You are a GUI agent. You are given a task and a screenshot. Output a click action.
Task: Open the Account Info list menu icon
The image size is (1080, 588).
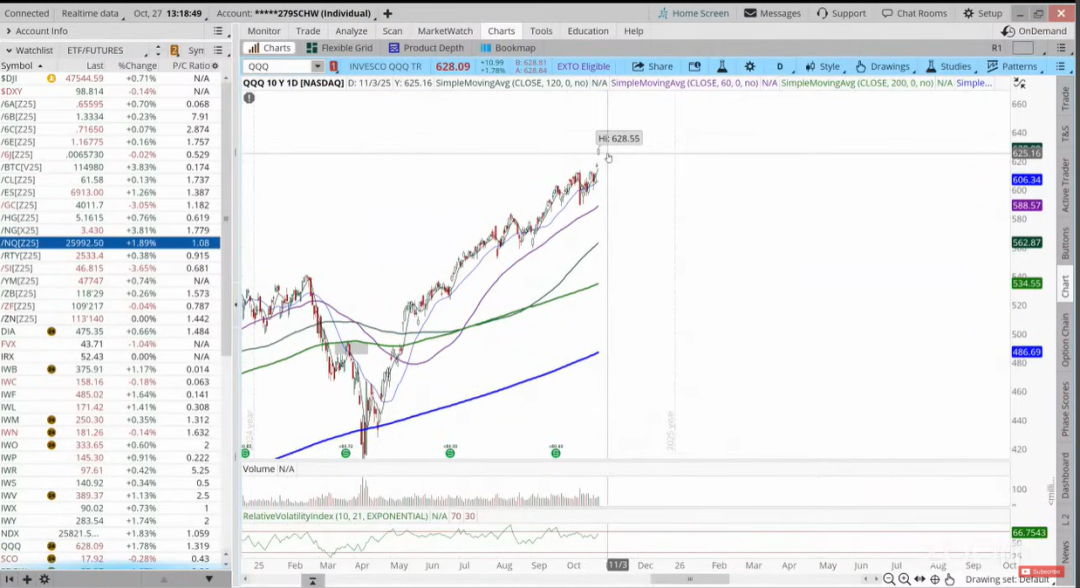(x=218, y=31)
